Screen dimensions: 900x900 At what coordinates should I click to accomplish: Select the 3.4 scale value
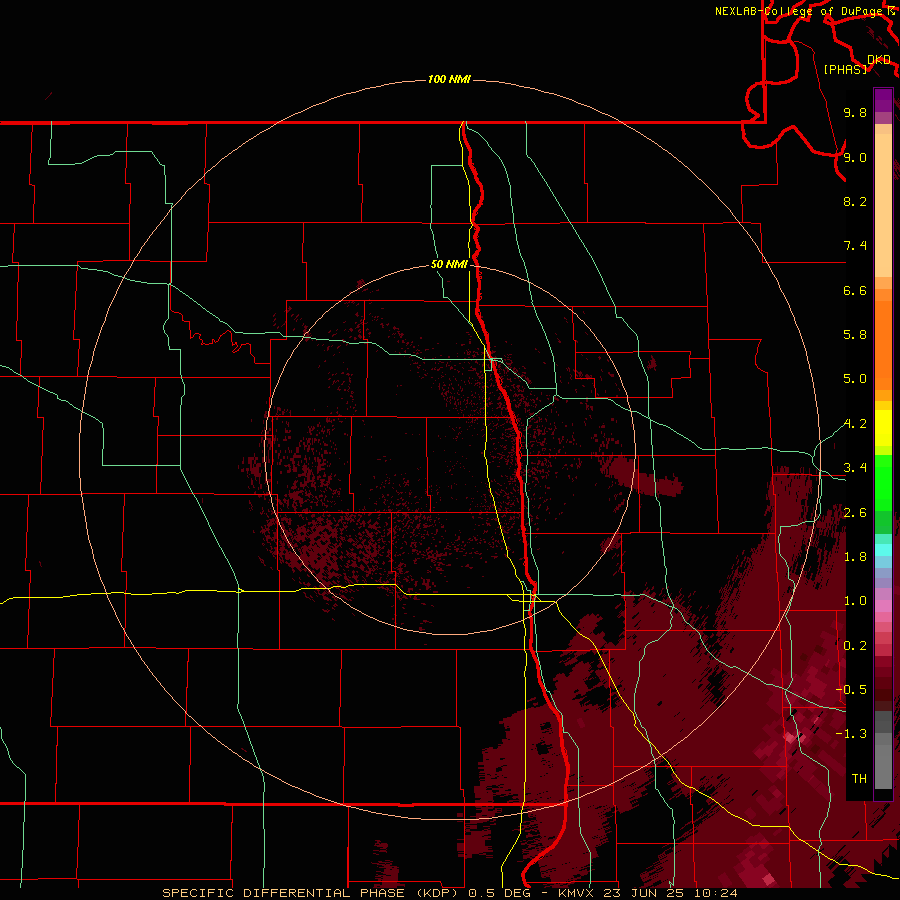tap(855, 468)
